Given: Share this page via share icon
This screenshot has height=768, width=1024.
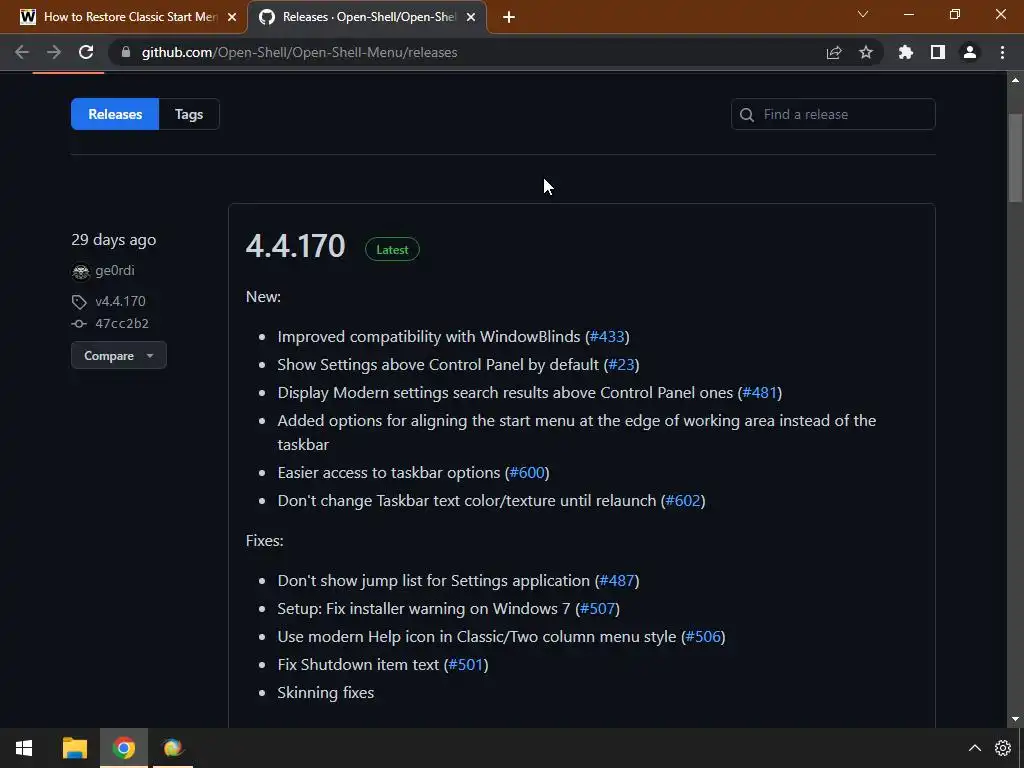Looking at the screenshot, I should [834, 52].
